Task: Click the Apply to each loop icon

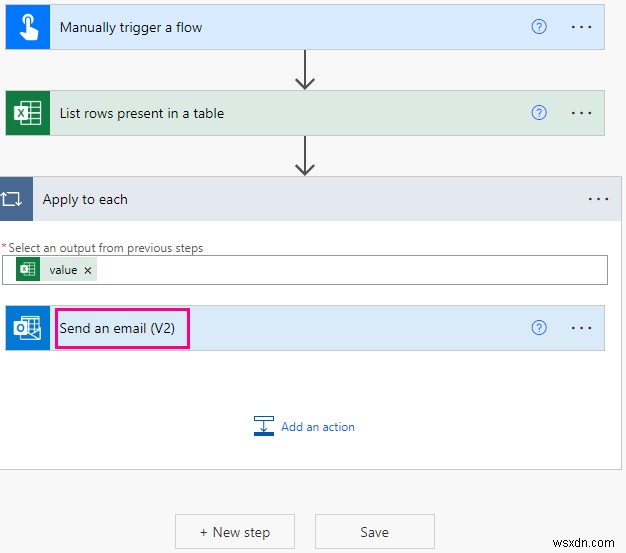Action: coord(16,199)
